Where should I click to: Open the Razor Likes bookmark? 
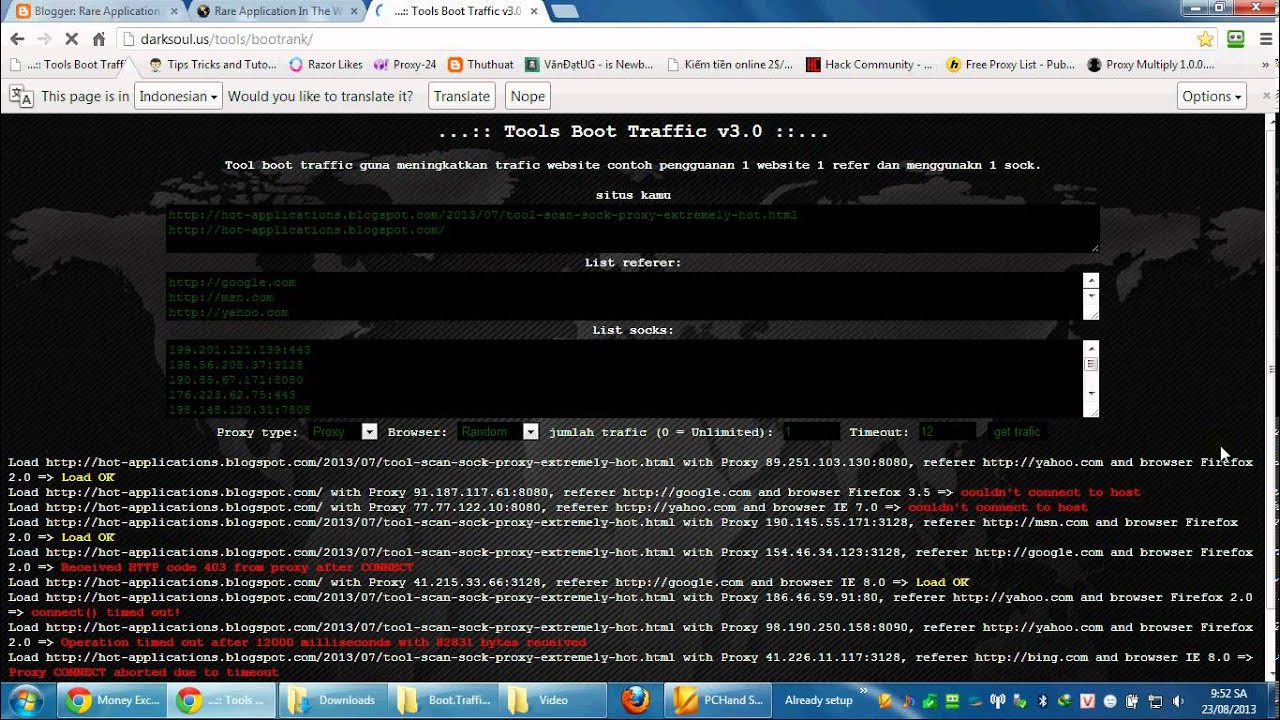click(x=326, y=64)
